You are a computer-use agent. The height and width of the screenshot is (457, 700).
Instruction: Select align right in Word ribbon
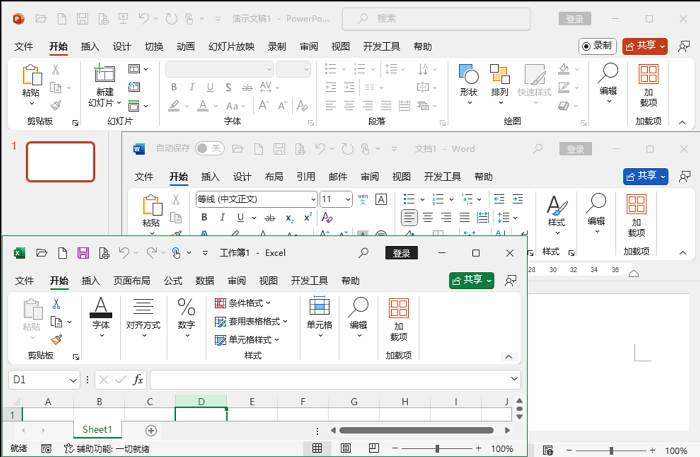click(x=446, y=217)
